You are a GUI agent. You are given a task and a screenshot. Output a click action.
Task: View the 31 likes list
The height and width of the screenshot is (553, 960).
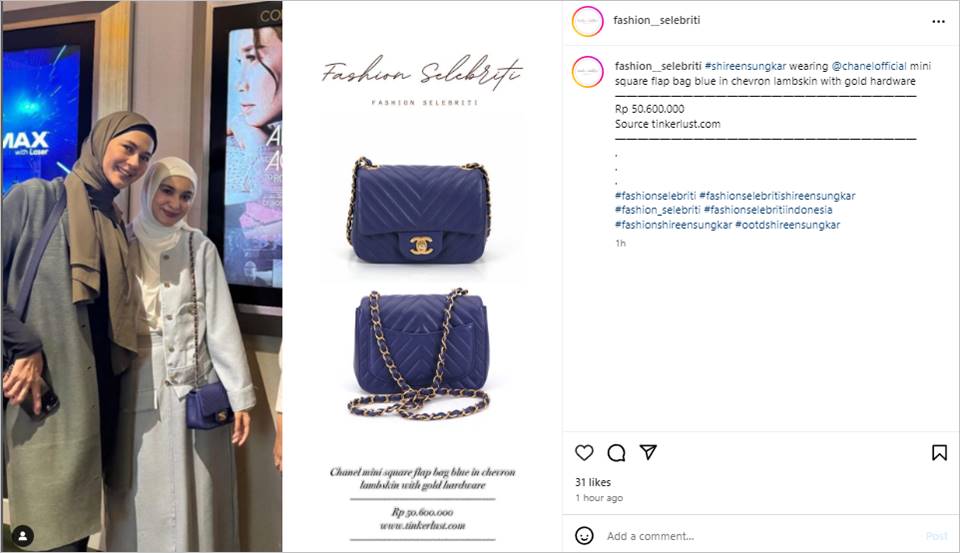(593, 482)
